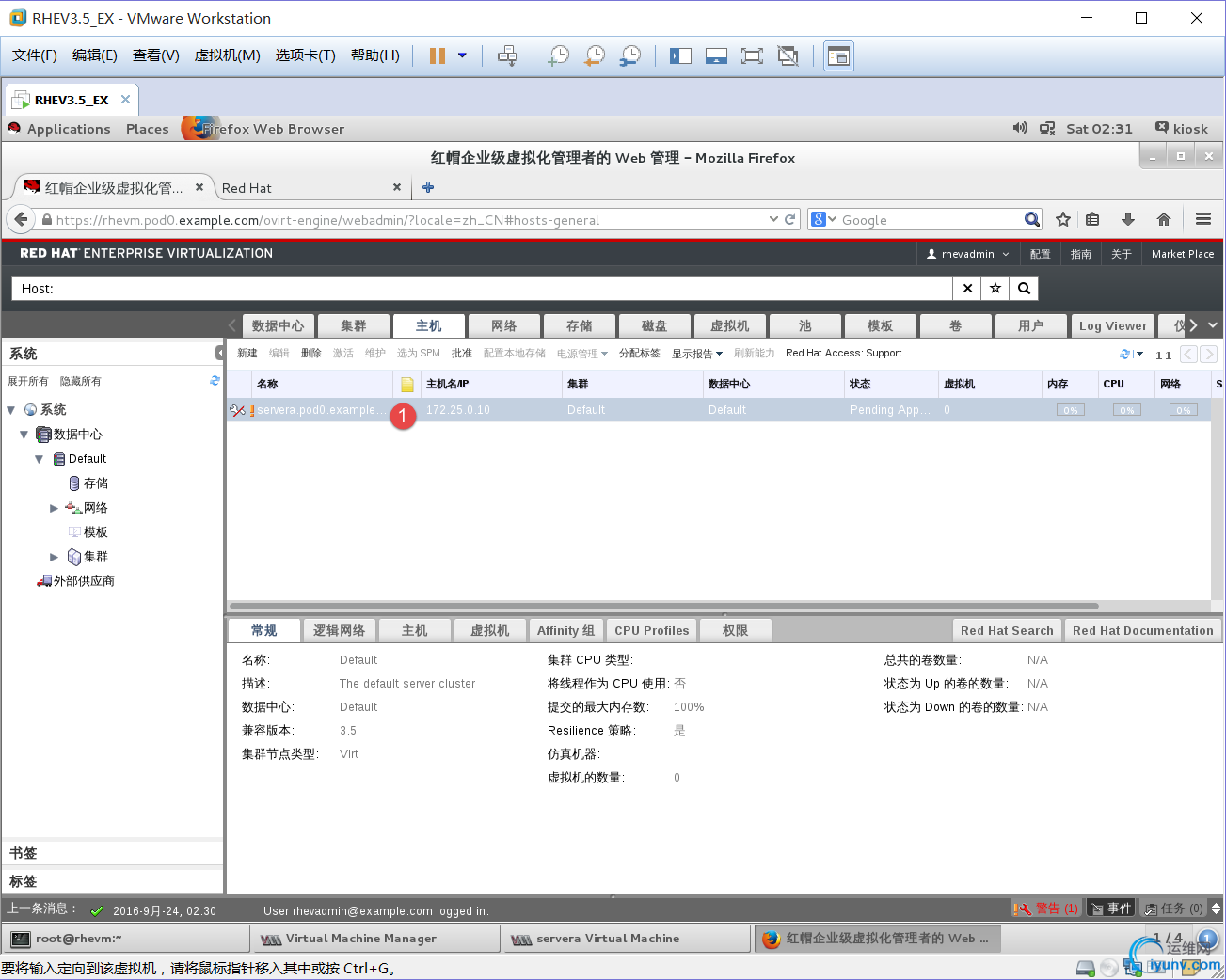The height and width of the screenshot is (980, 1226).
Task: Open the rhevadmin user dropdown
Action: click(x=968, y=254)
